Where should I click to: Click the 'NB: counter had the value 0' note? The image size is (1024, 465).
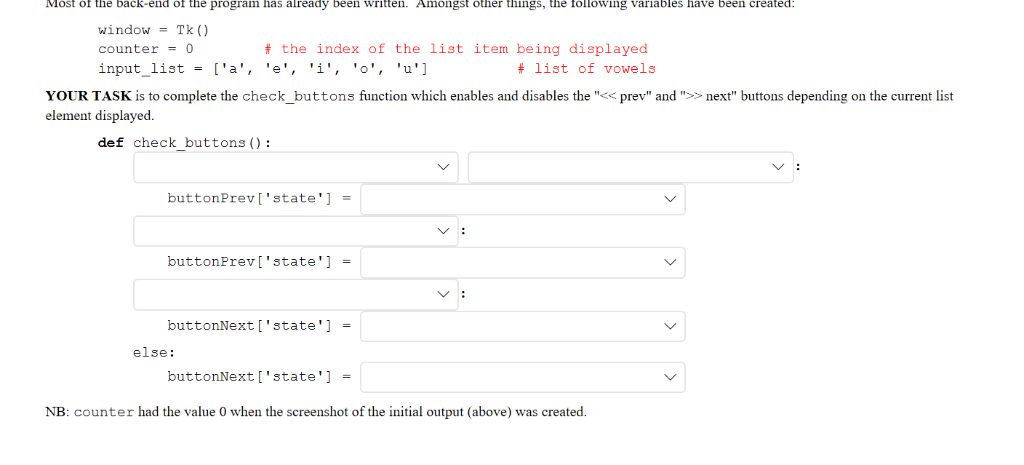(316, 412)
